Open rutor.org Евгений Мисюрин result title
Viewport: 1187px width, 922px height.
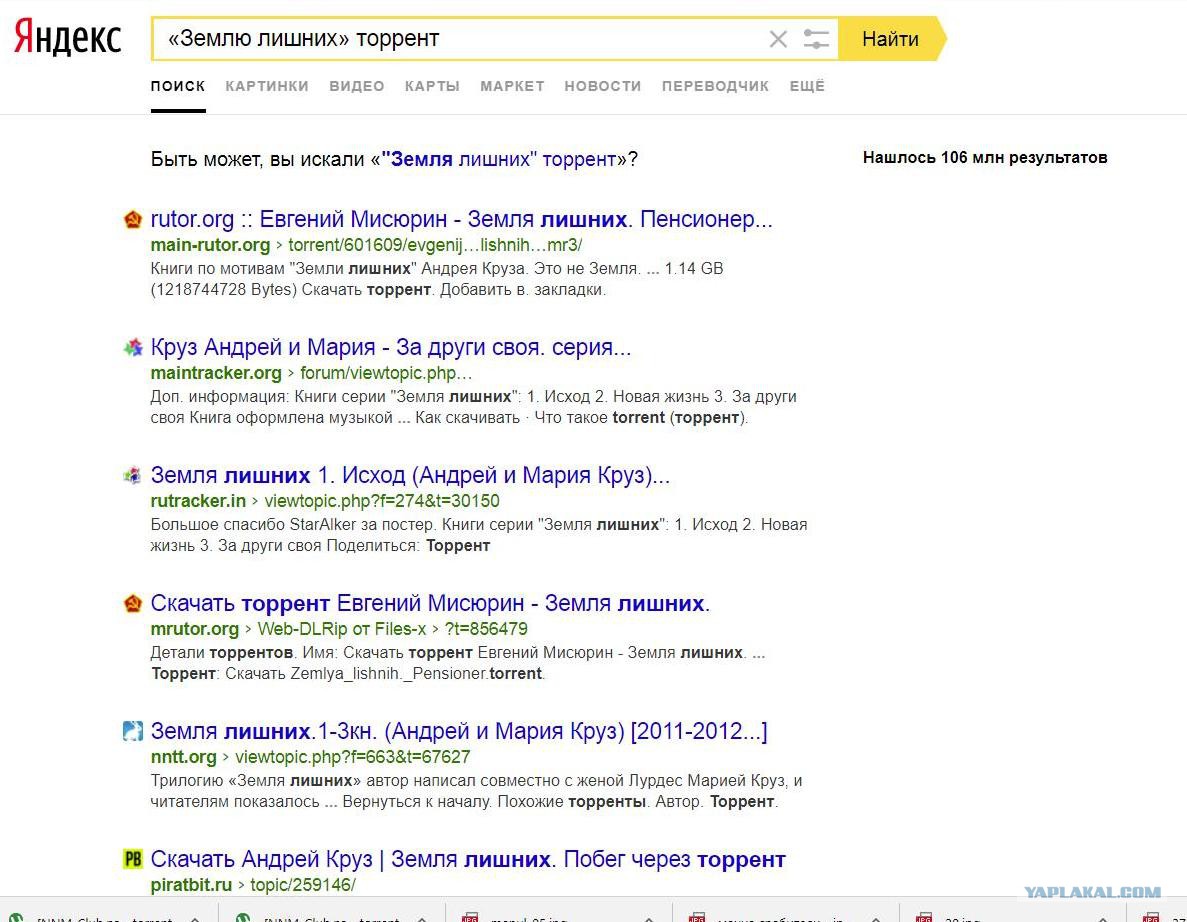(x=462, y=220)
